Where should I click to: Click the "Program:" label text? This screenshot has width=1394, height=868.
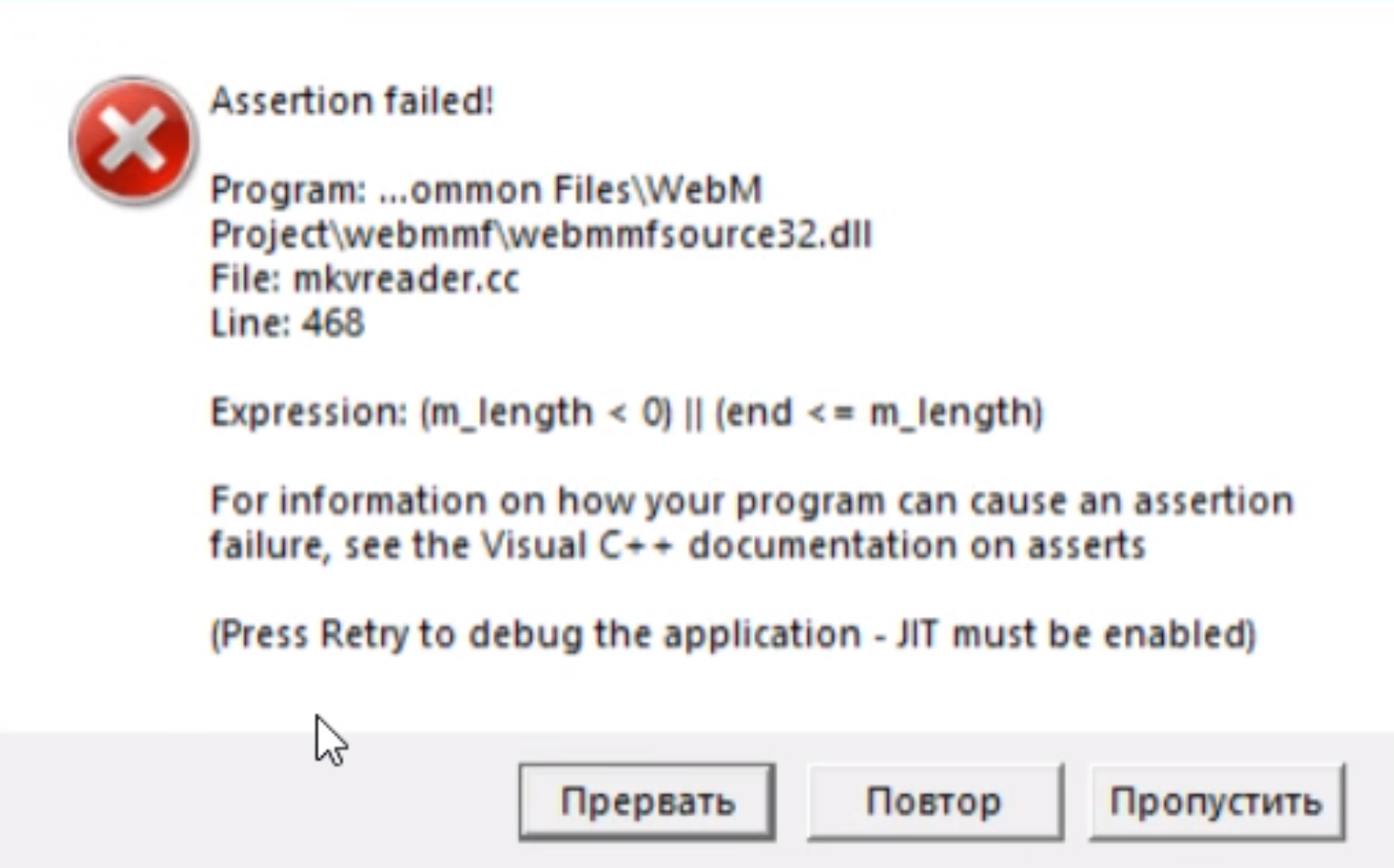(x=288, y=190)
